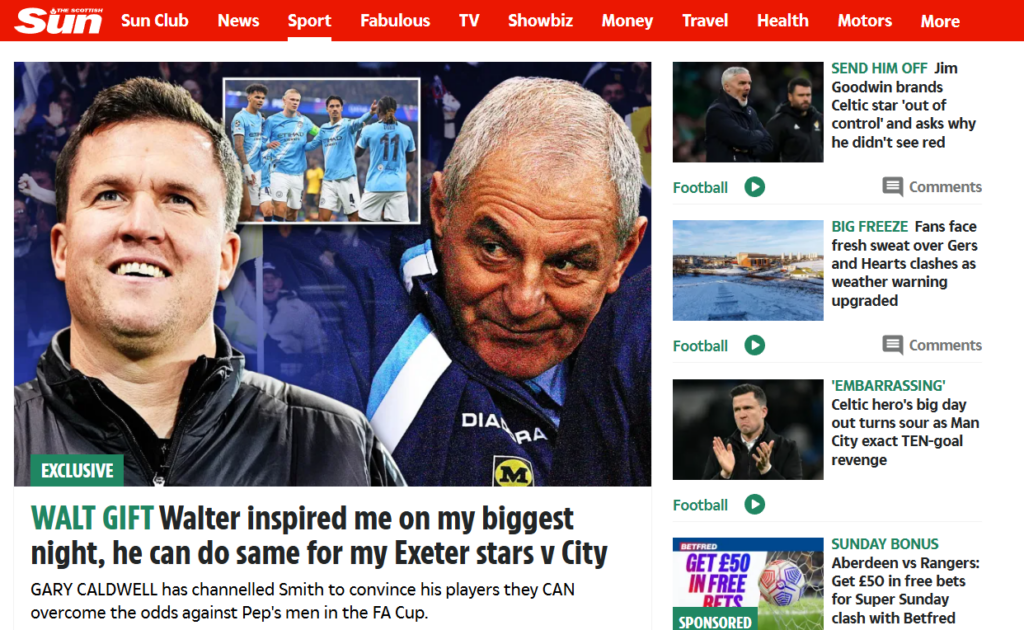1024x630 pixels.
Task: Open the Send Him Off Jim Goodwin headline
Action: click(903, 105)
